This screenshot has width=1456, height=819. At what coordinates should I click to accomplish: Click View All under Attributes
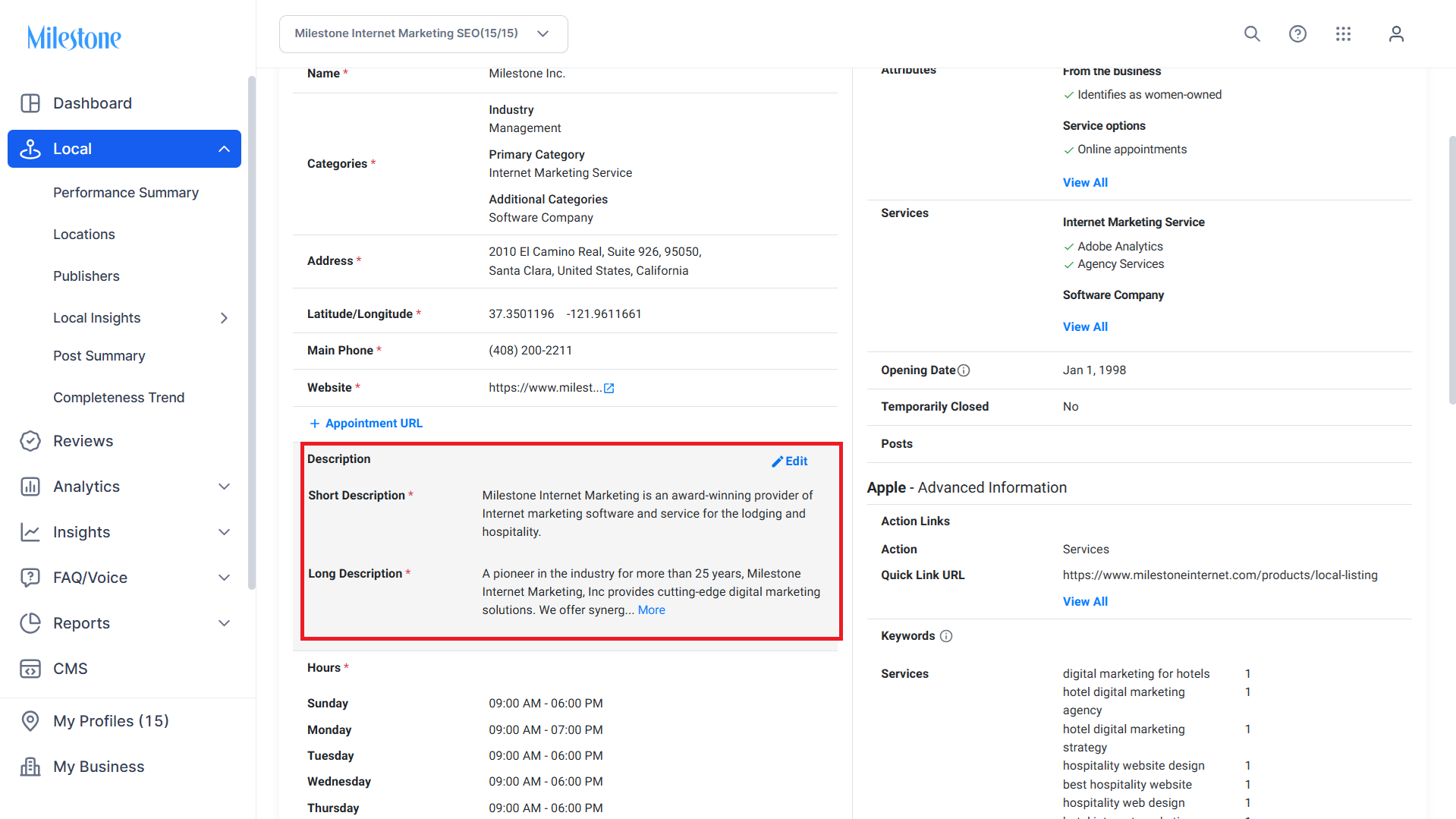[x=1085, y=183]
